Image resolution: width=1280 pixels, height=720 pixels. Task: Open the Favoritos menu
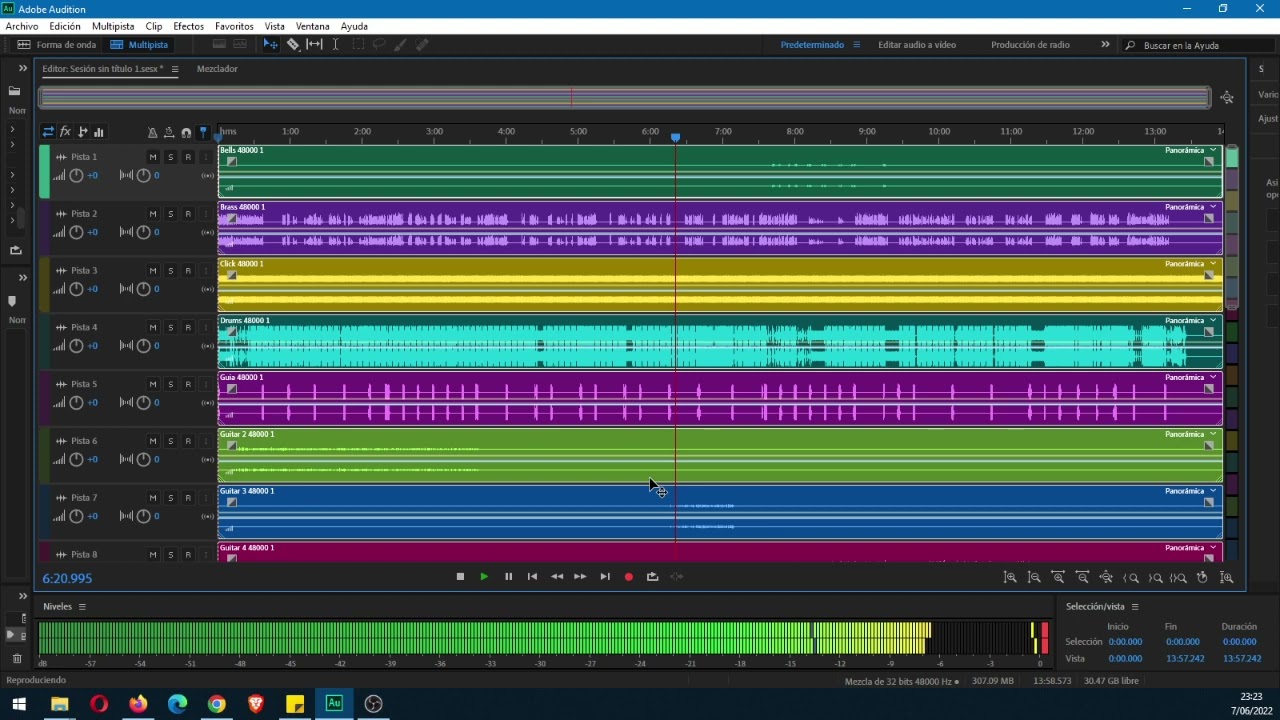234,26
